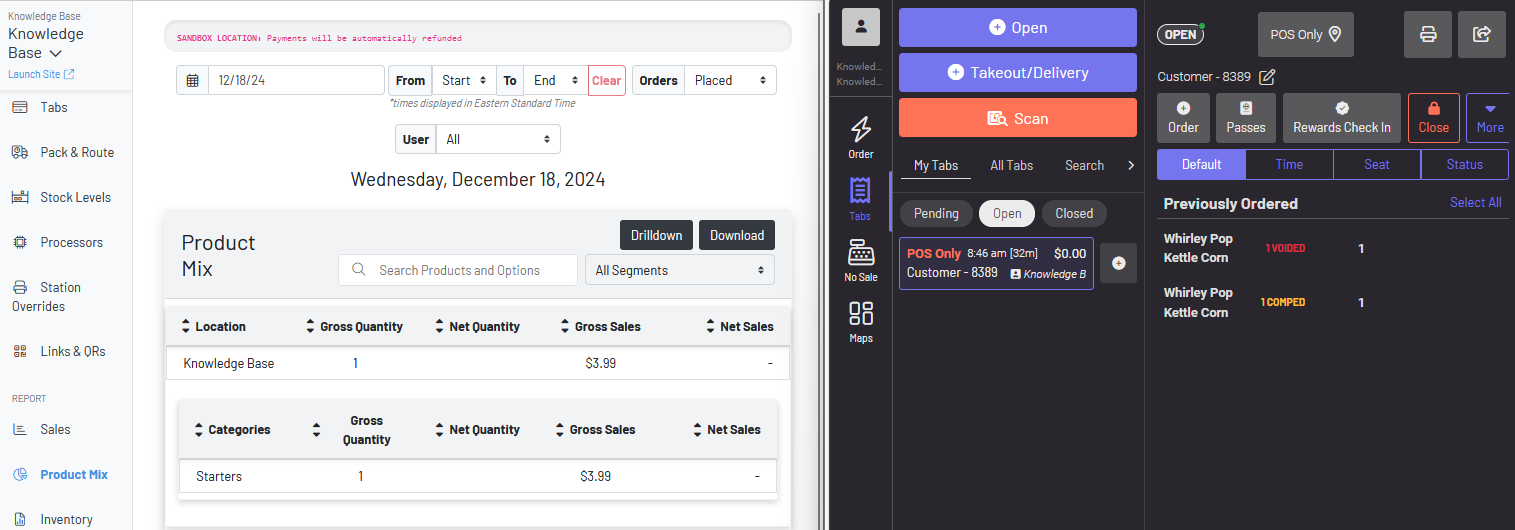Click the Drilldown button

pos(656,235)
